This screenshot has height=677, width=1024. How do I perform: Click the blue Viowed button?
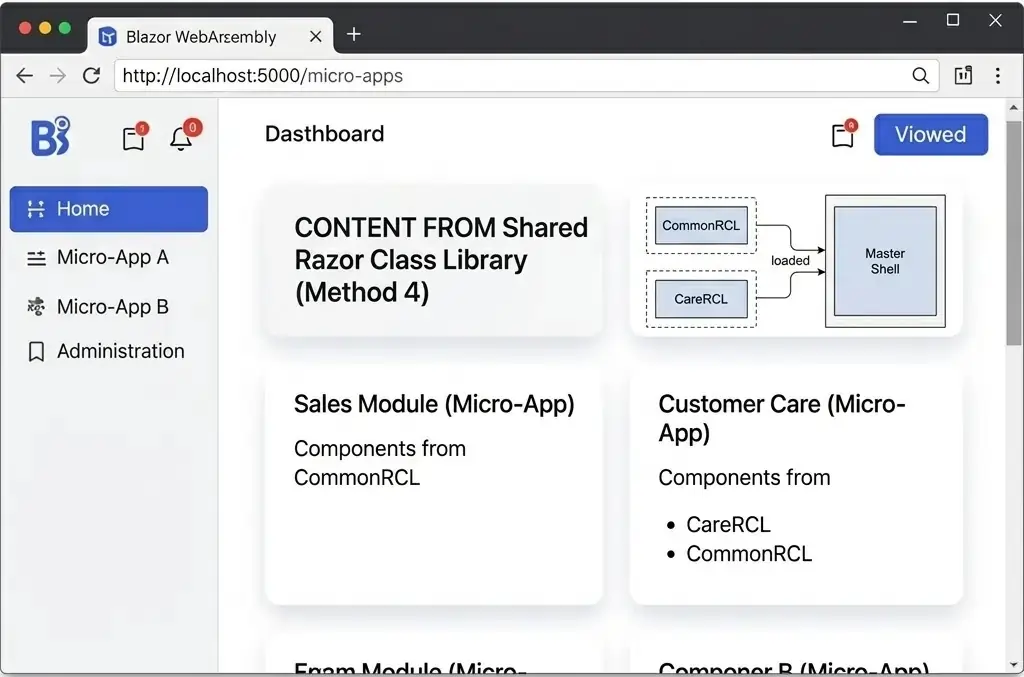point(931,134)
